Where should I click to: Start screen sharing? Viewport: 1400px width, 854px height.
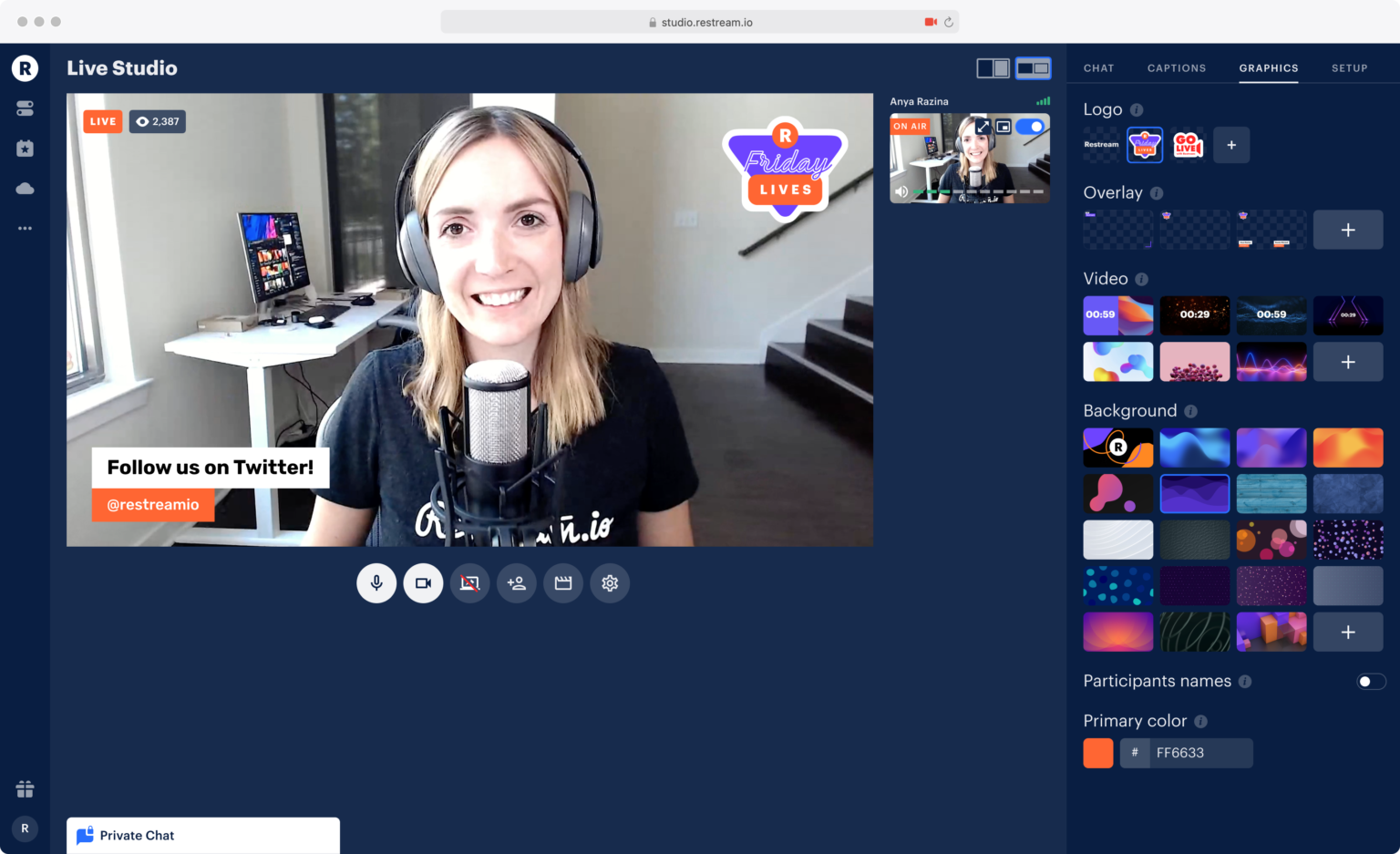[469, 583]
